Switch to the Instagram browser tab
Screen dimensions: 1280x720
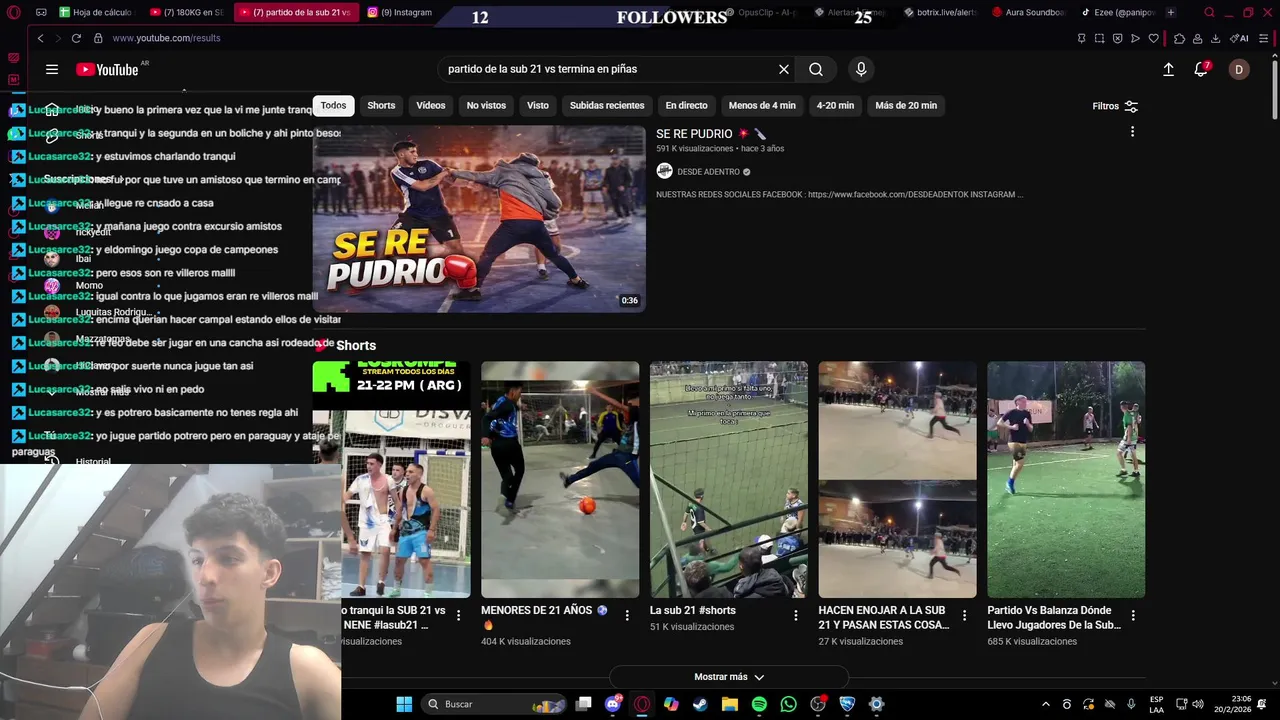point(400,12)
